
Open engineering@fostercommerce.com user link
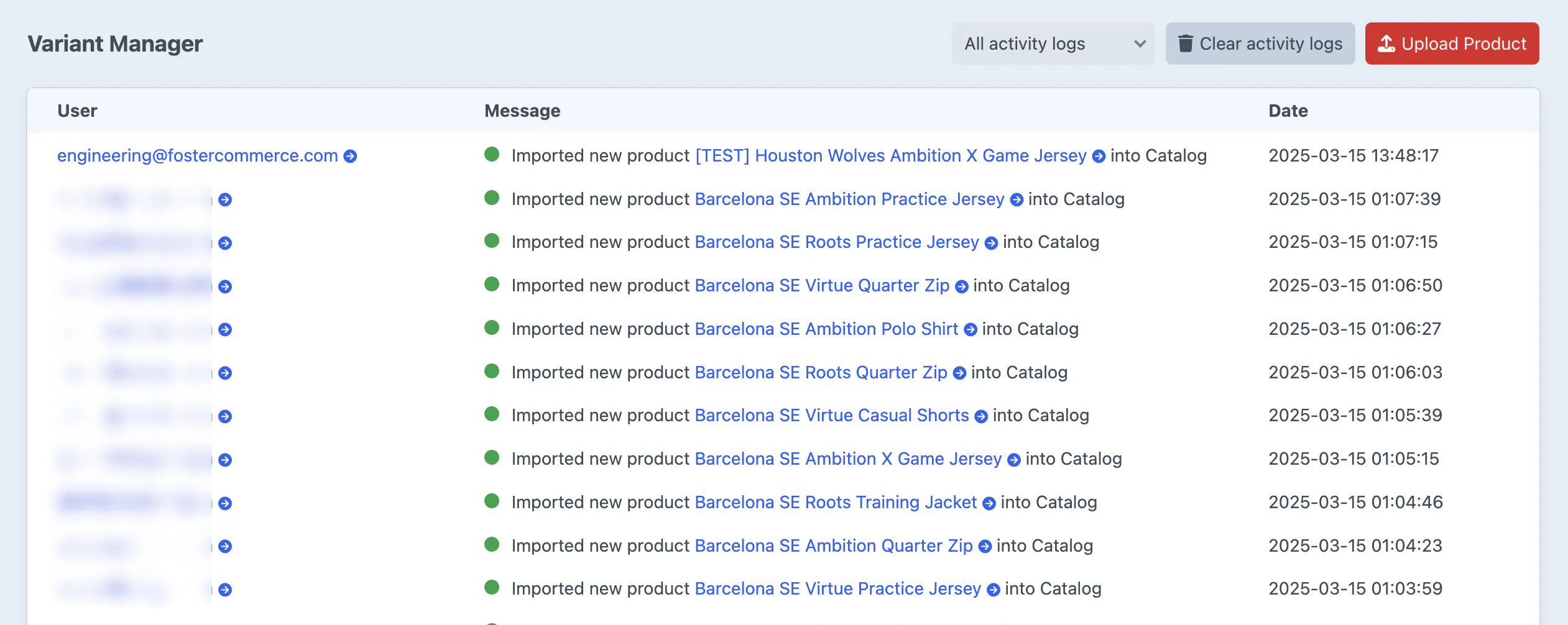tap(197, 156)
